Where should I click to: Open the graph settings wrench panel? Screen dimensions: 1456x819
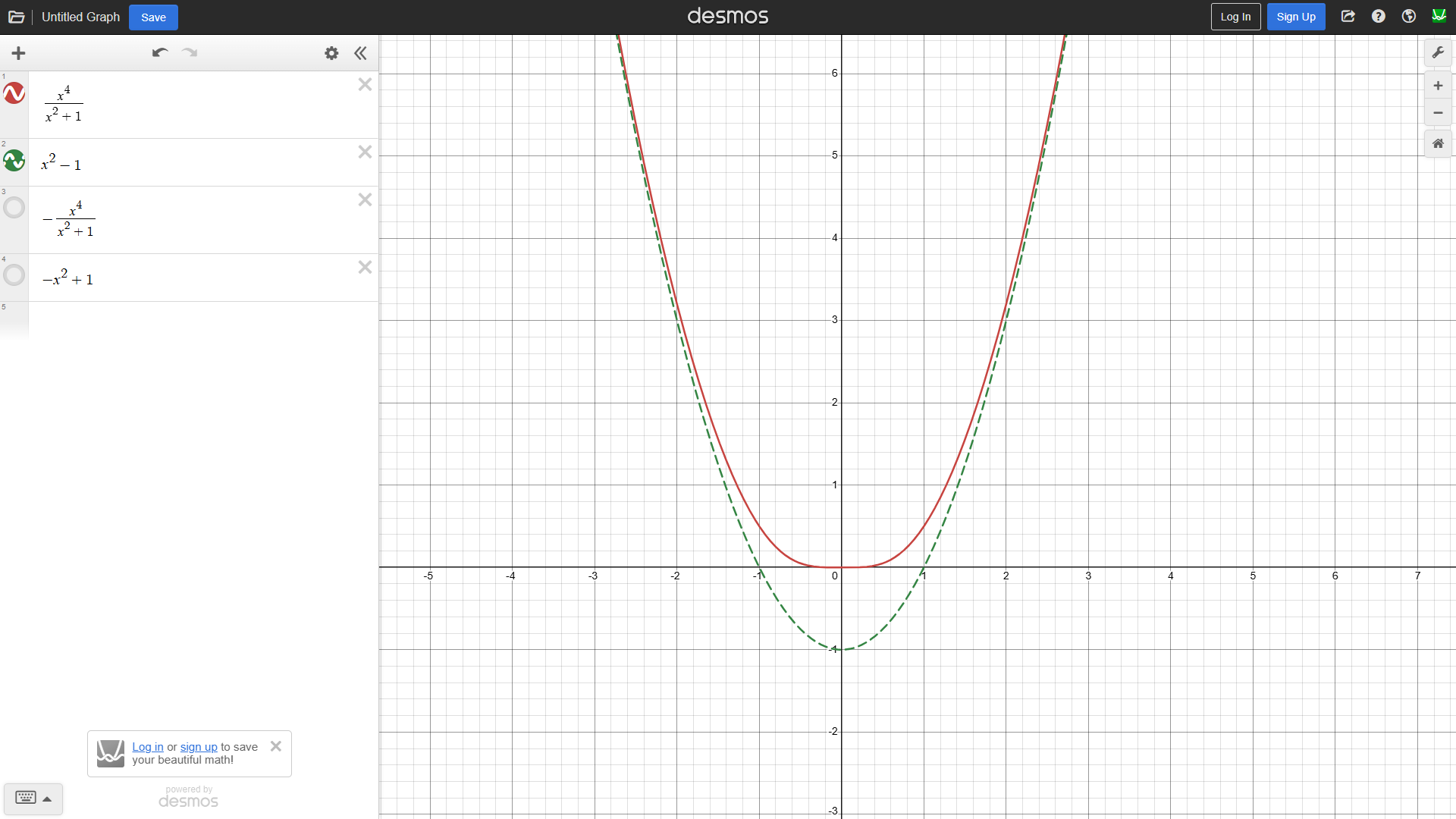point(1439,52)
